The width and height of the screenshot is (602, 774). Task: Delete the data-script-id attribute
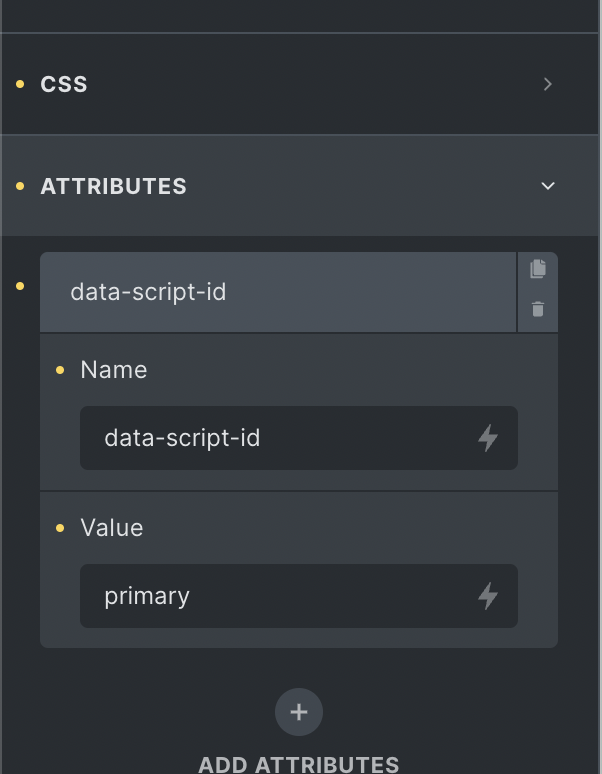[538, 310]
